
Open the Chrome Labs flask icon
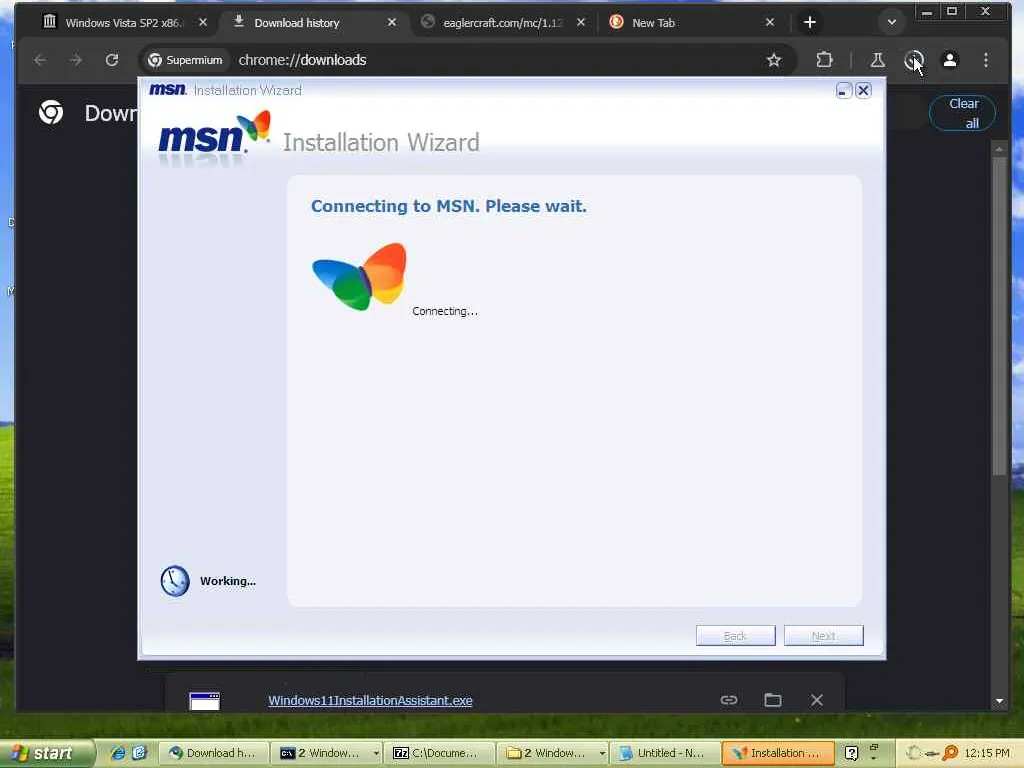(x=878, y=60)
